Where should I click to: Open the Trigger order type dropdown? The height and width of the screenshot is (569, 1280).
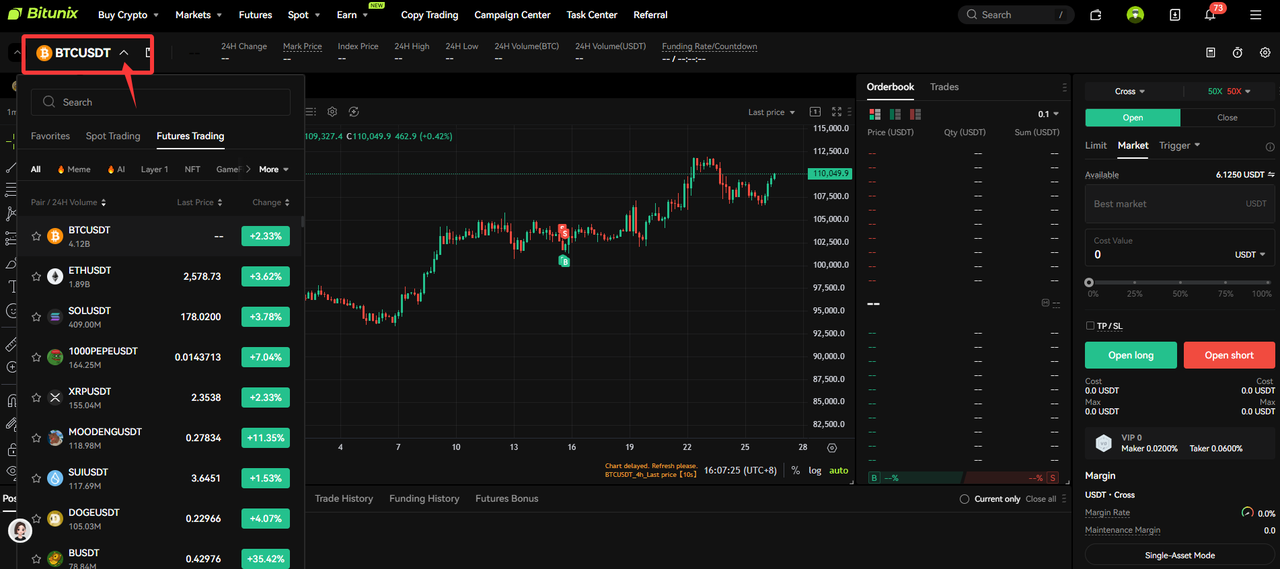click(1180, 145)
